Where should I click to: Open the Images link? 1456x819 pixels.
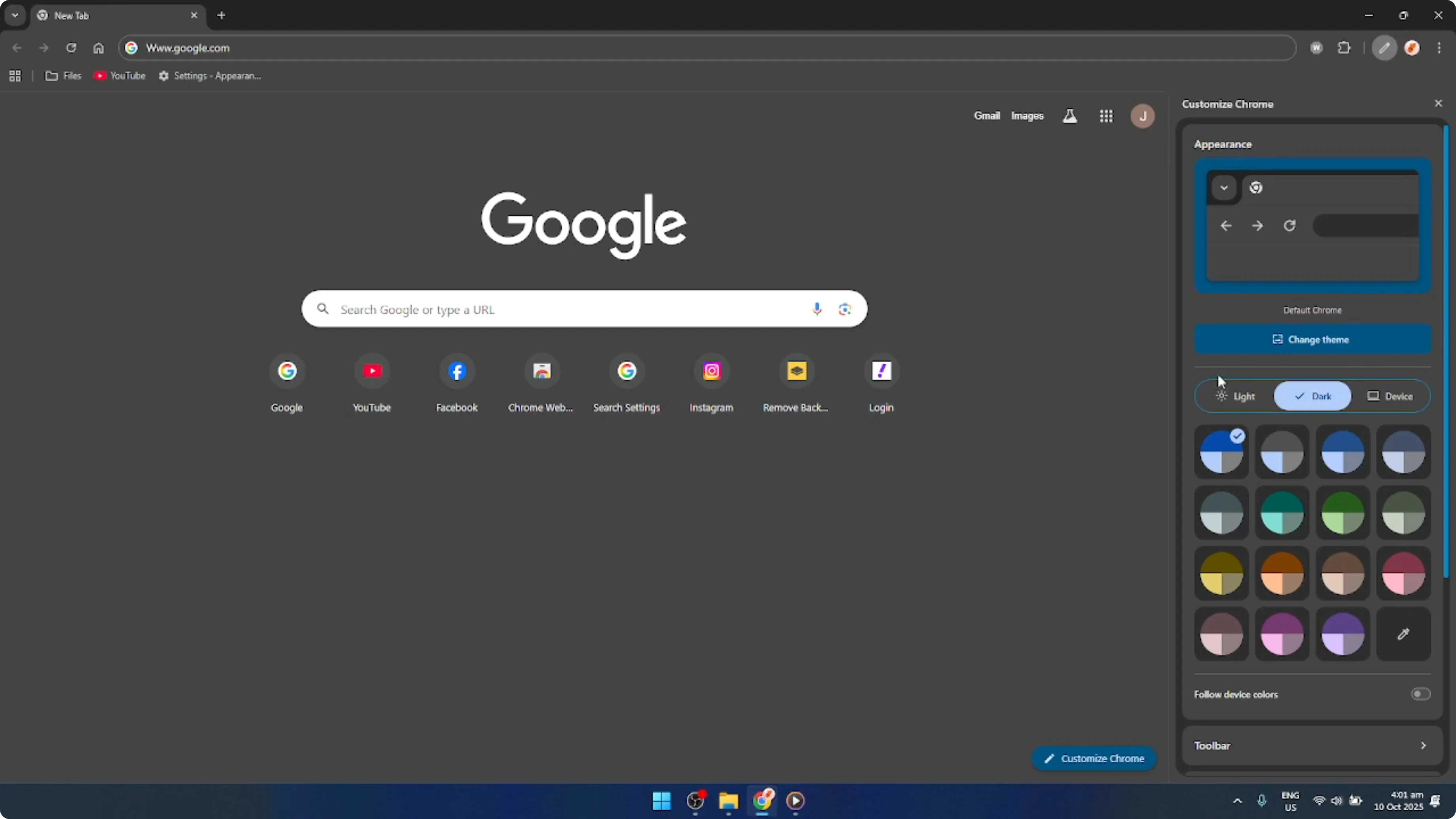tap(1027, 116)
